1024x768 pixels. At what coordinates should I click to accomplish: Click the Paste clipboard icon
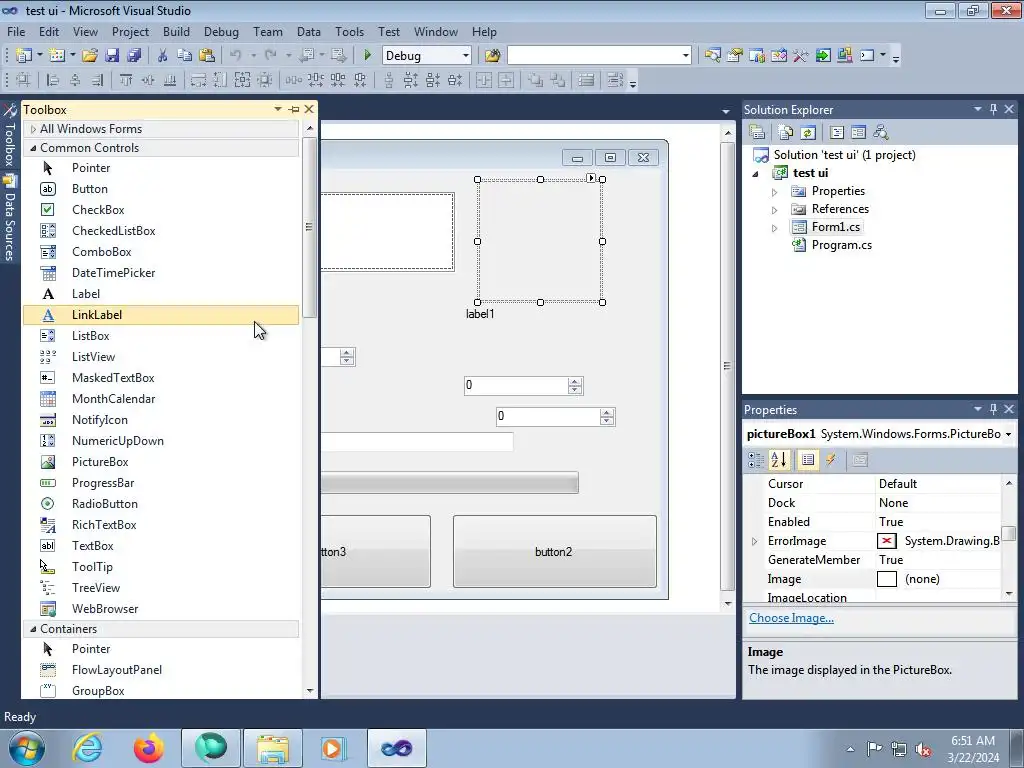[206, 56]
